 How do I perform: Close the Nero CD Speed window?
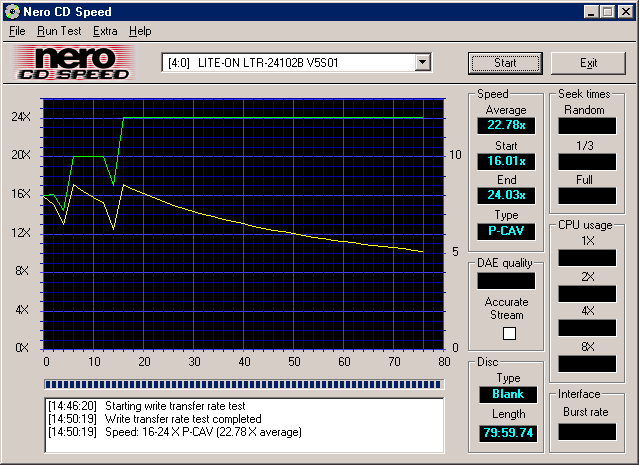[x=626, y=11]
